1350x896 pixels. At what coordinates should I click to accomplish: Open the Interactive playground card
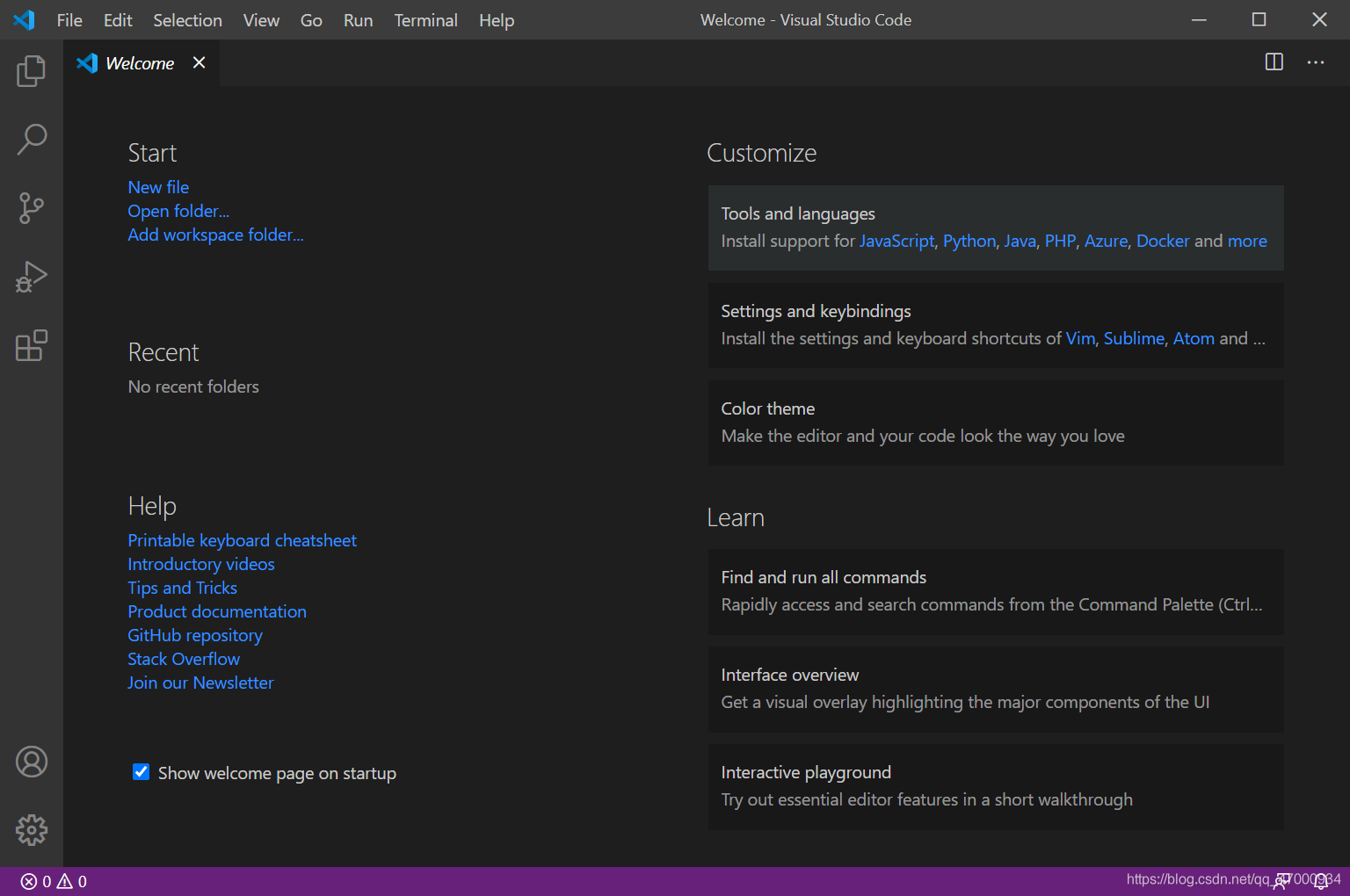click(996, 786)
